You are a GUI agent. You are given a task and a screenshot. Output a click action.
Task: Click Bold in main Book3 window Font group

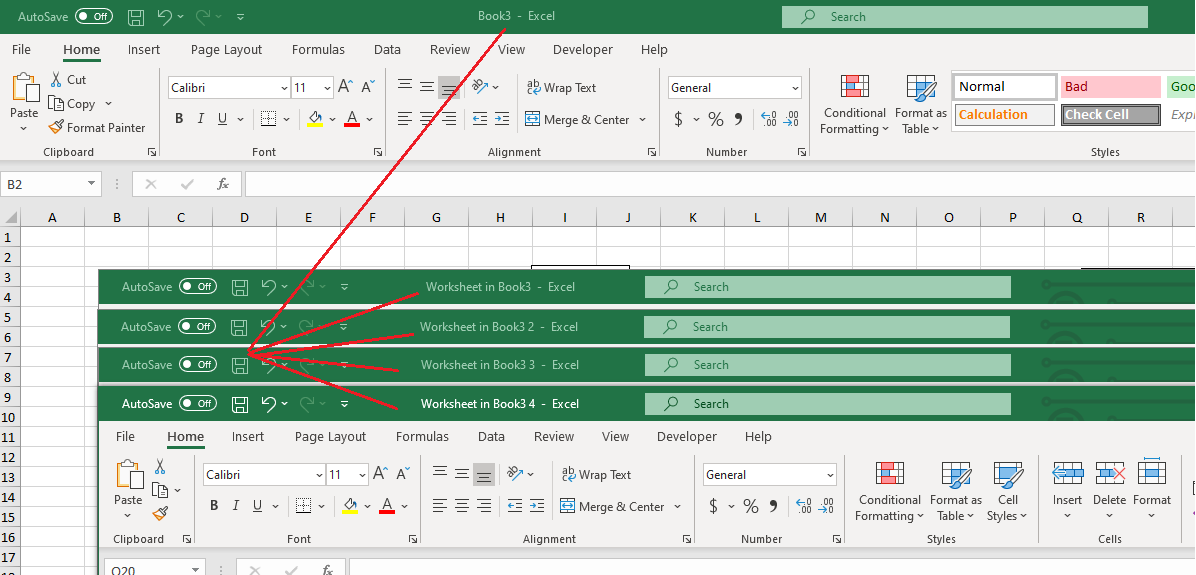179,119
